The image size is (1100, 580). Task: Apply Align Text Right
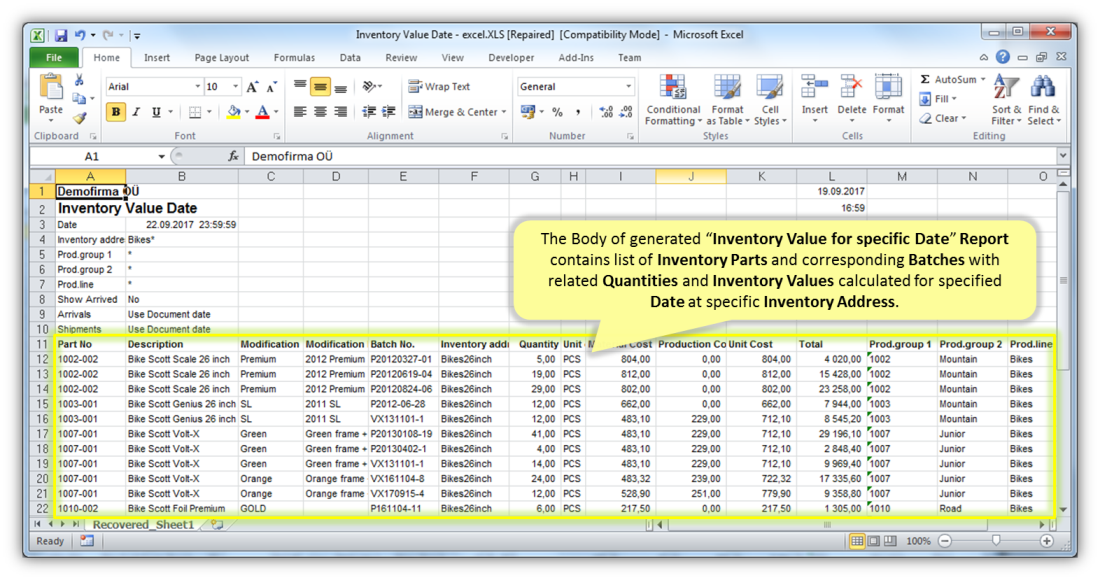click(x=341, y=112)
